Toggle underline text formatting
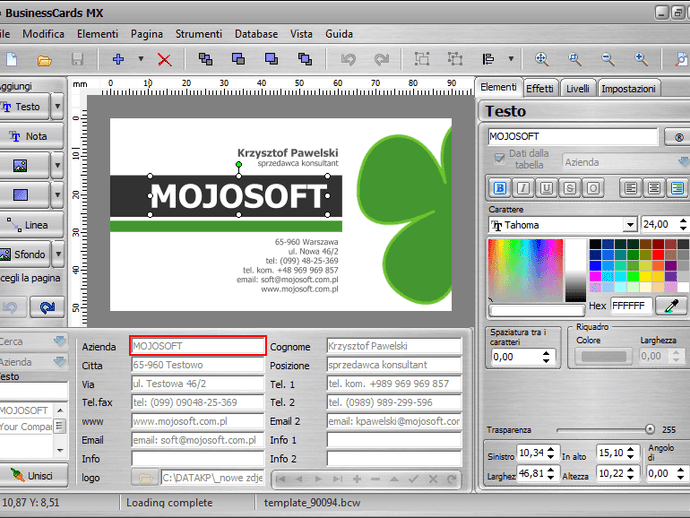Screen dimensions: 690x518 547,188
